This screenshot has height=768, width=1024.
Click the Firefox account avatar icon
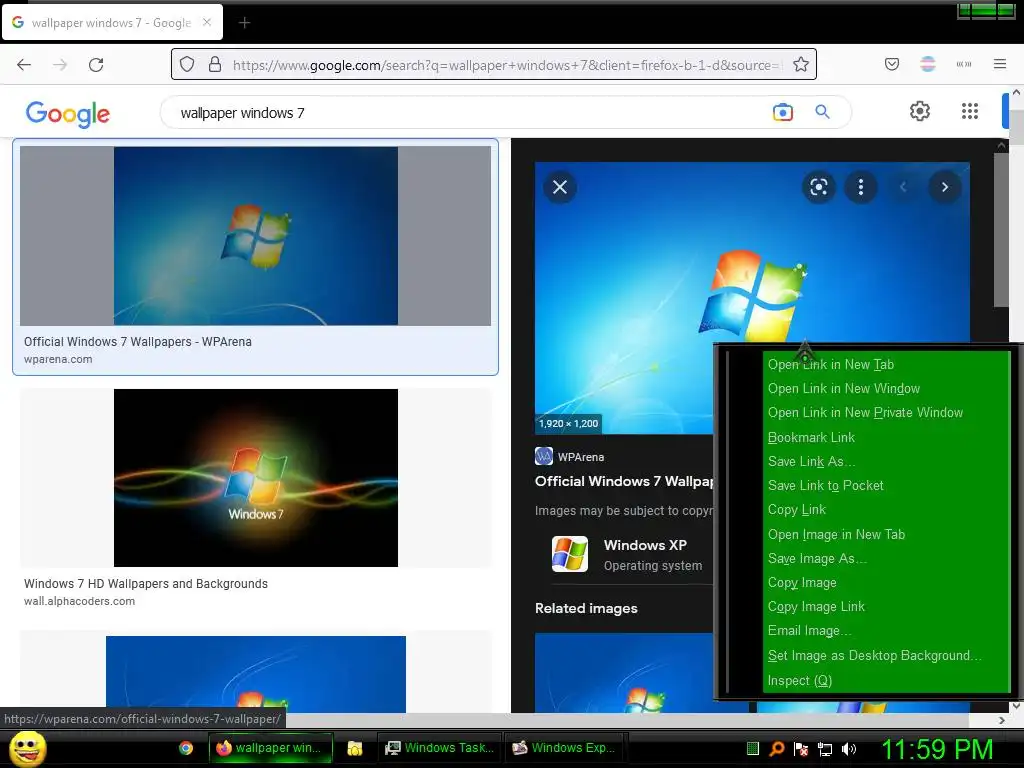click(928, 64)
